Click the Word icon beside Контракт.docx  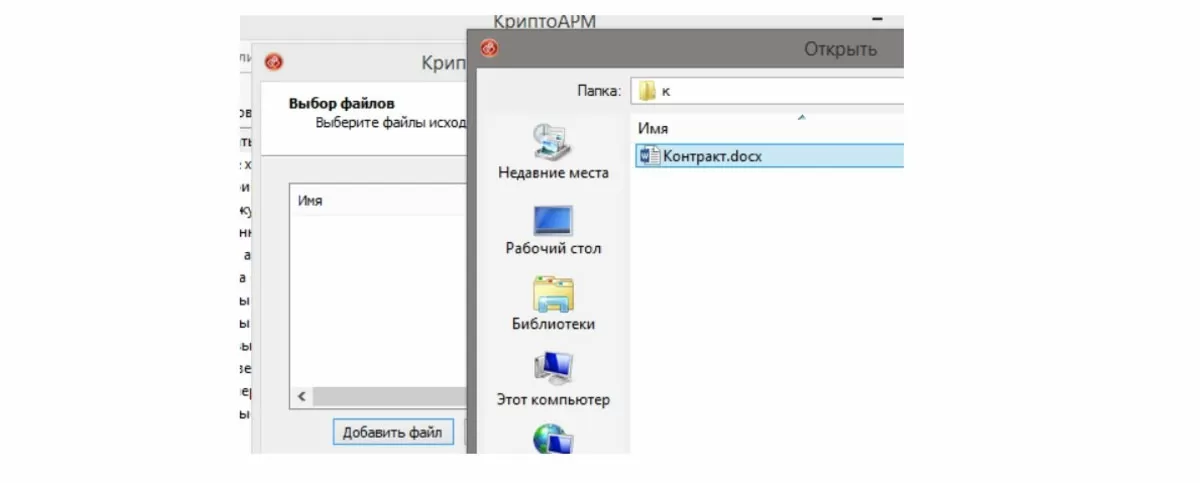pyautogui.click(x=648, y=155)
